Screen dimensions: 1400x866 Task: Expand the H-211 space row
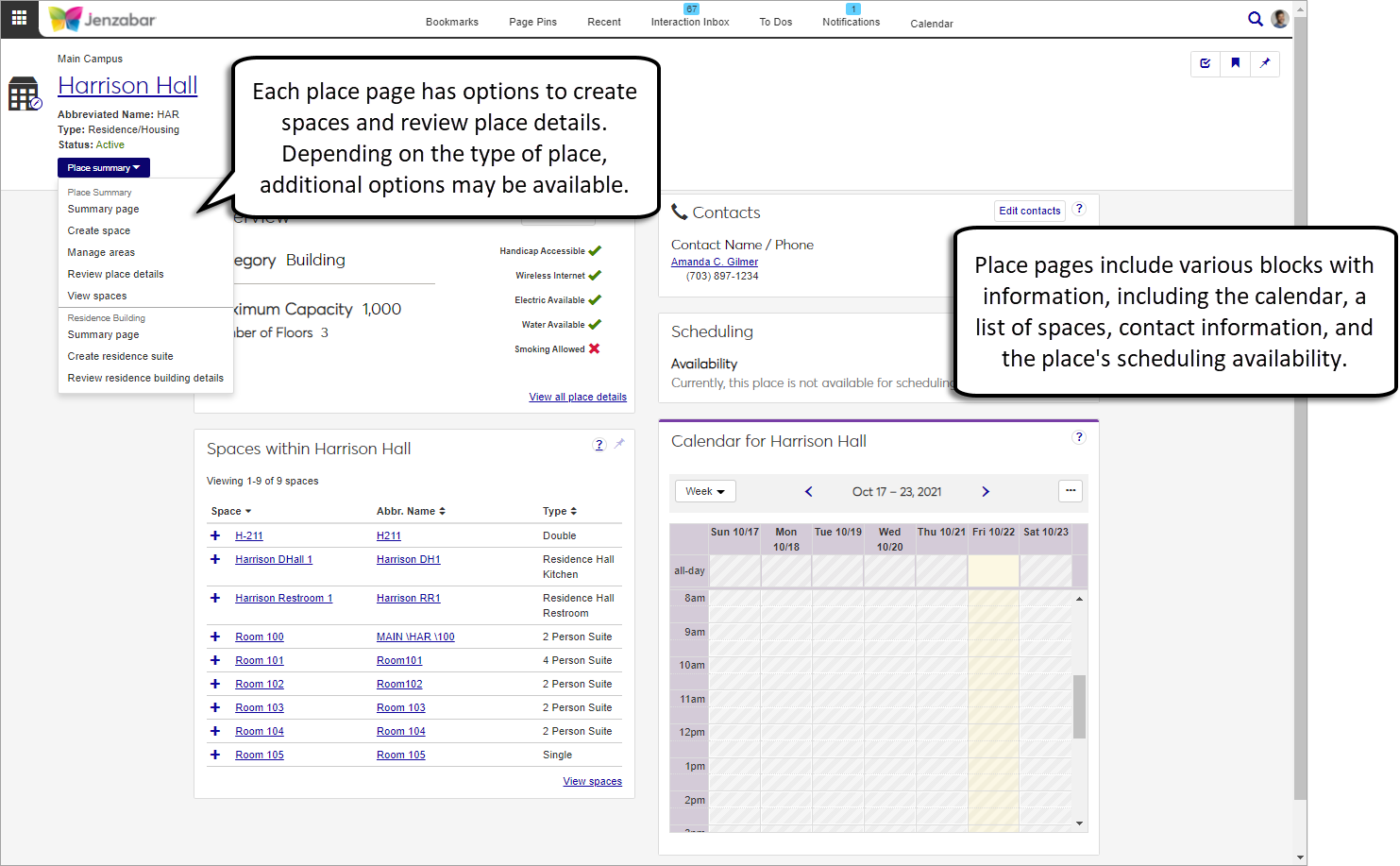215,535
